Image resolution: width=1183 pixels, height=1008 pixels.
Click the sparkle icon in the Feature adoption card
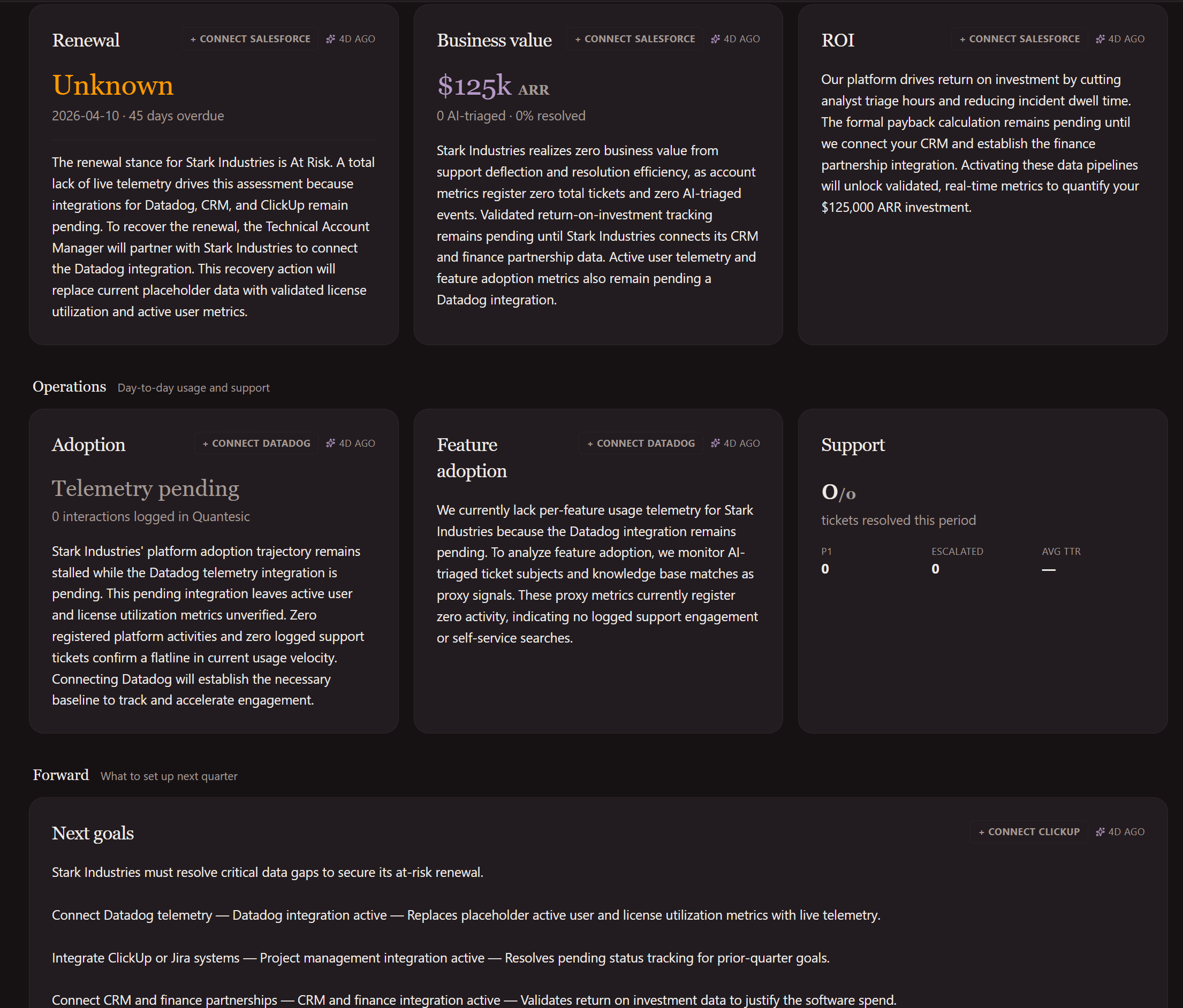click(715, 443)
